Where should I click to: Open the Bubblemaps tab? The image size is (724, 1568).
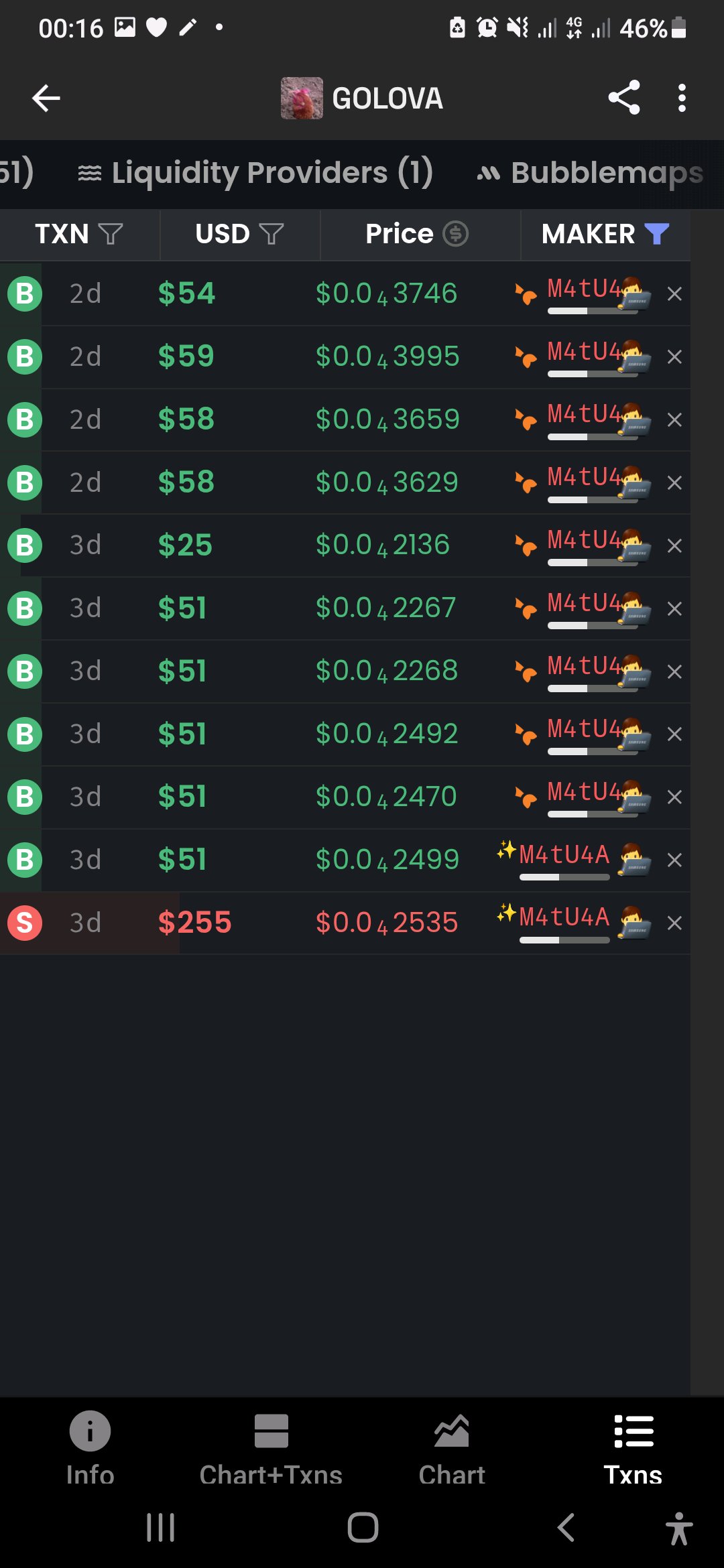point(590,173)
